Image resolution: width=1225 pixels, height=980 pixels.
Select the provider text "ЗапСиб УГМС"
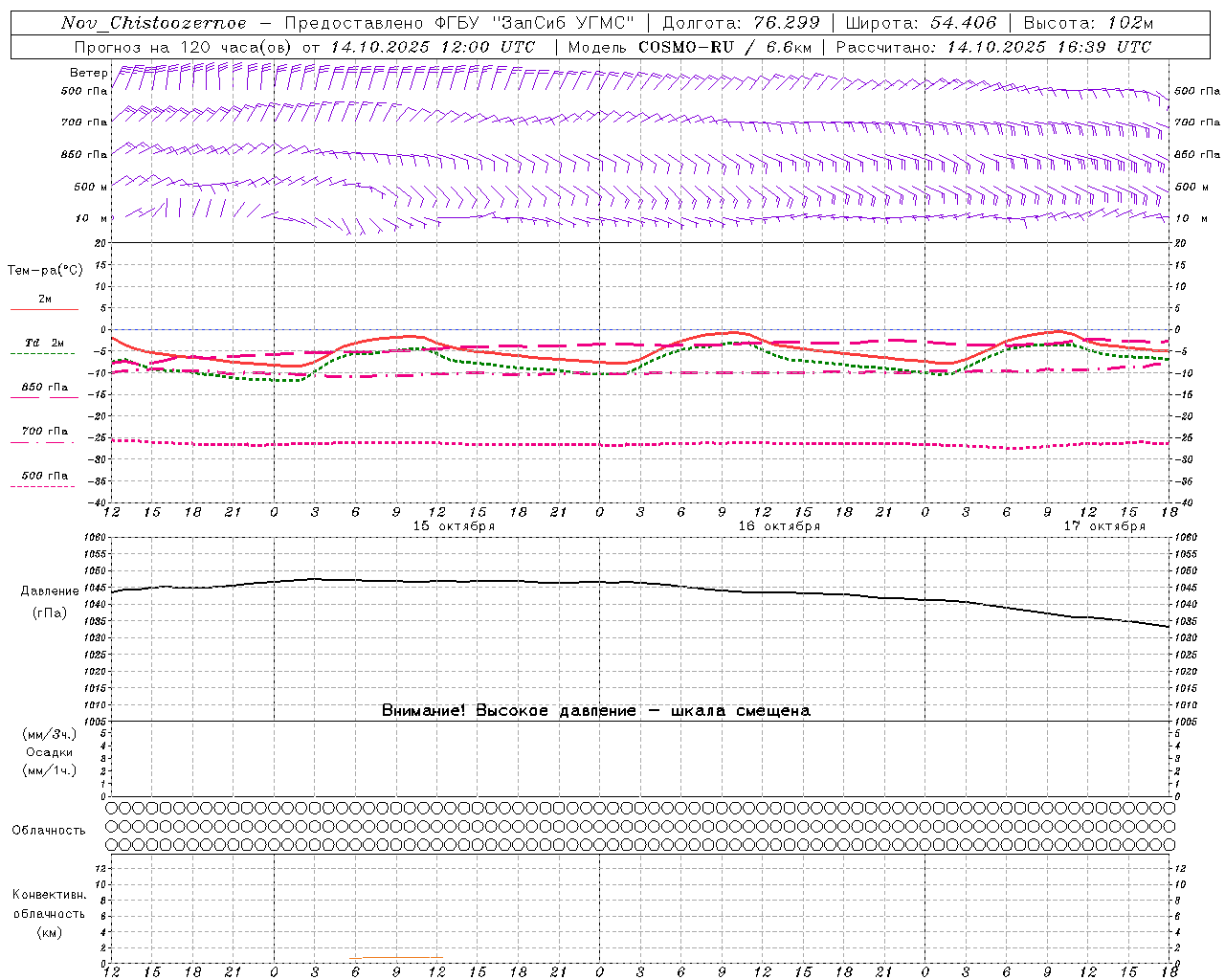pyautogui.click(x=563, y=23)
